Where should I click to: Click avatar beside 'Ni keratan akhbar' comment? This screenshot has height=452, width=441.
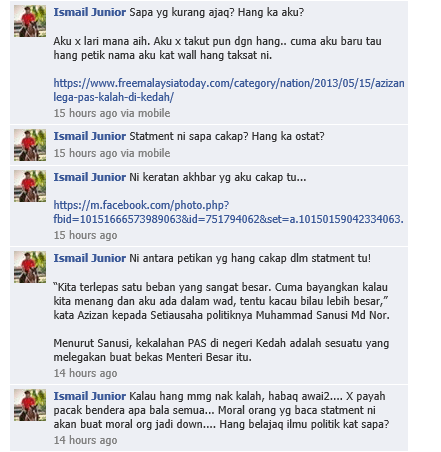coord(30,186)
